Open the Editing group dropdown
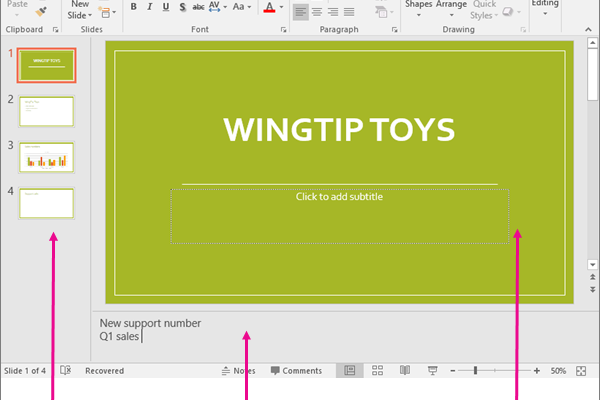 point(545,8)
